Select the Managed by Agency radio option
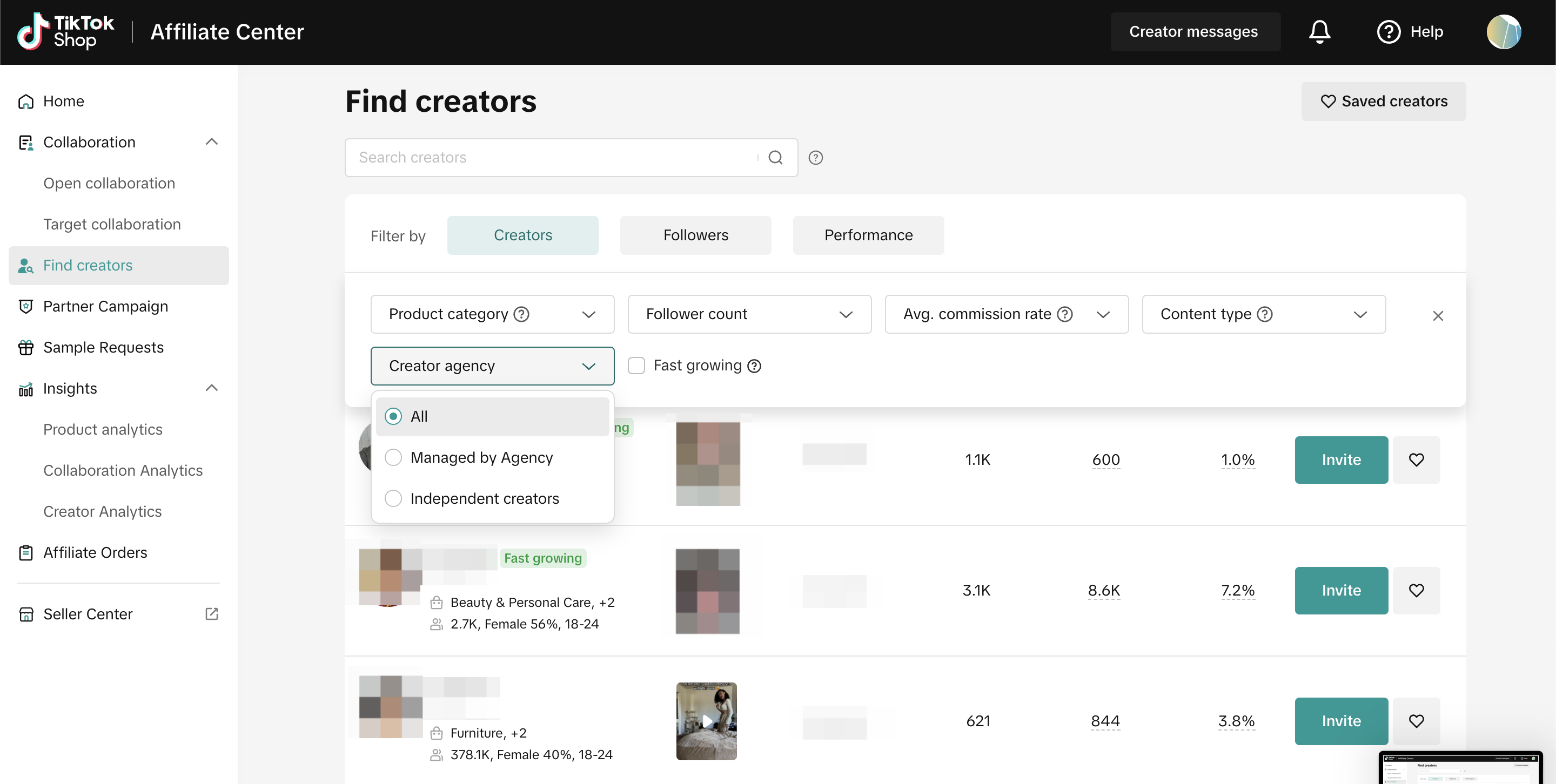1556x784 pixels. 393,457
